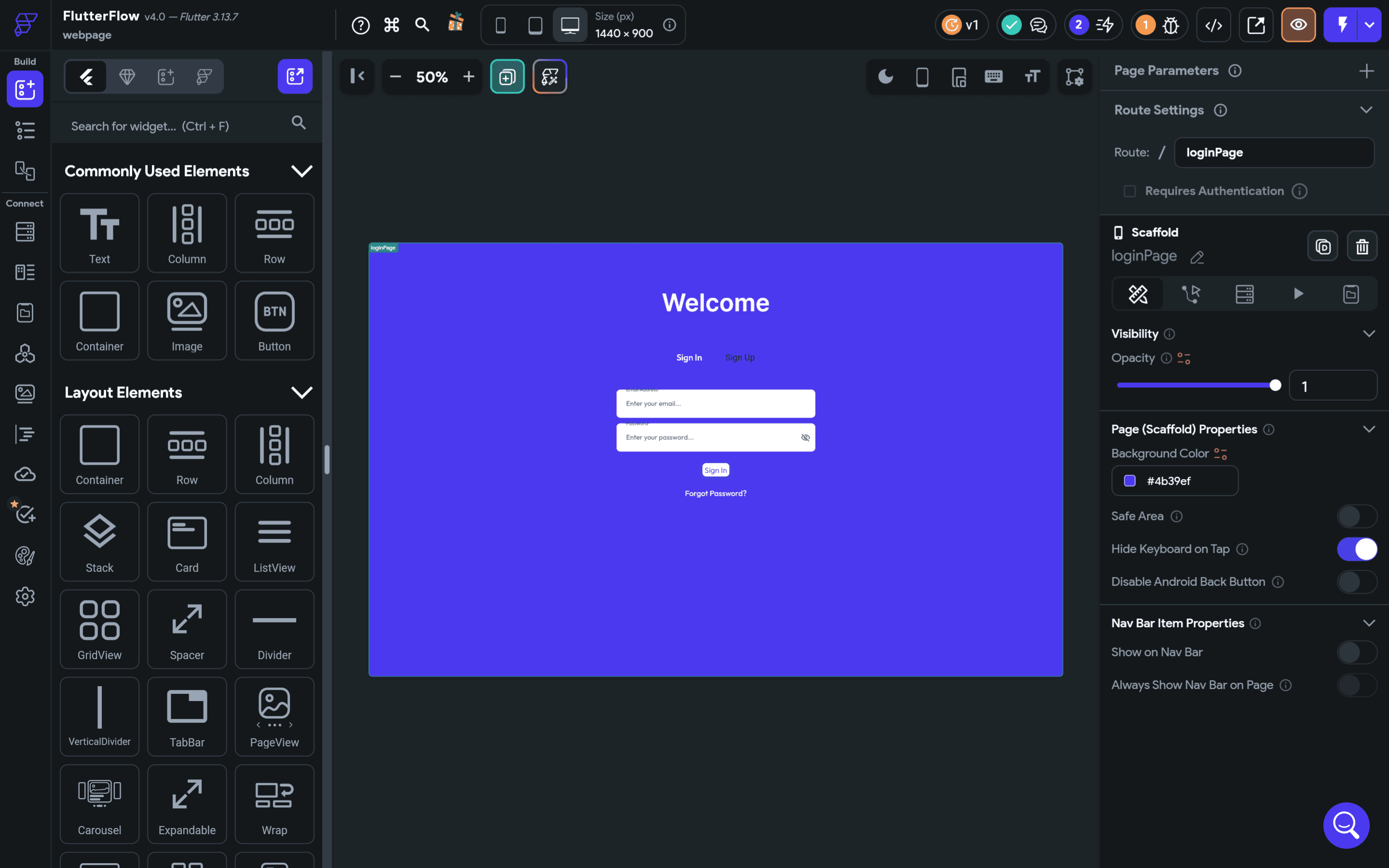1389x868 pixels.
Task: Open the backend query tab
Action: click(x=1244, y=295)
